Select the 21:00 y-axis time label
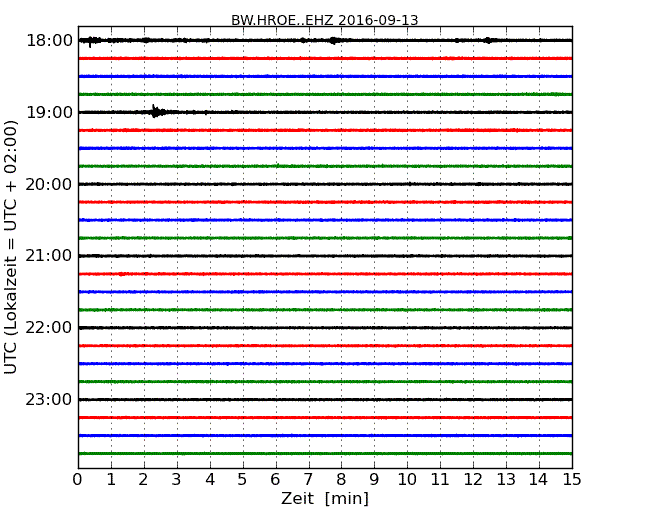This screenshot has width=650, height=520. (x=49, y=256)
